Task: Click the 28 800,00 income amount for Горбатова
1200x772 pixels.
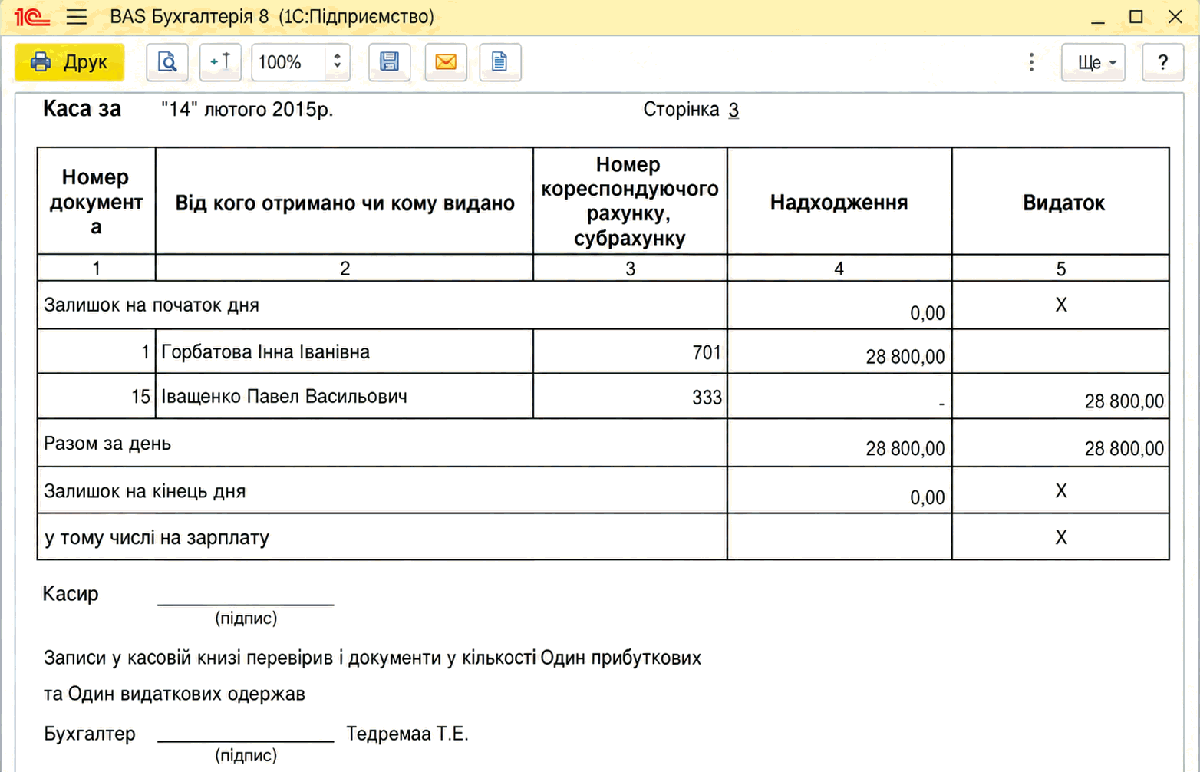Action: coord(905,356)
